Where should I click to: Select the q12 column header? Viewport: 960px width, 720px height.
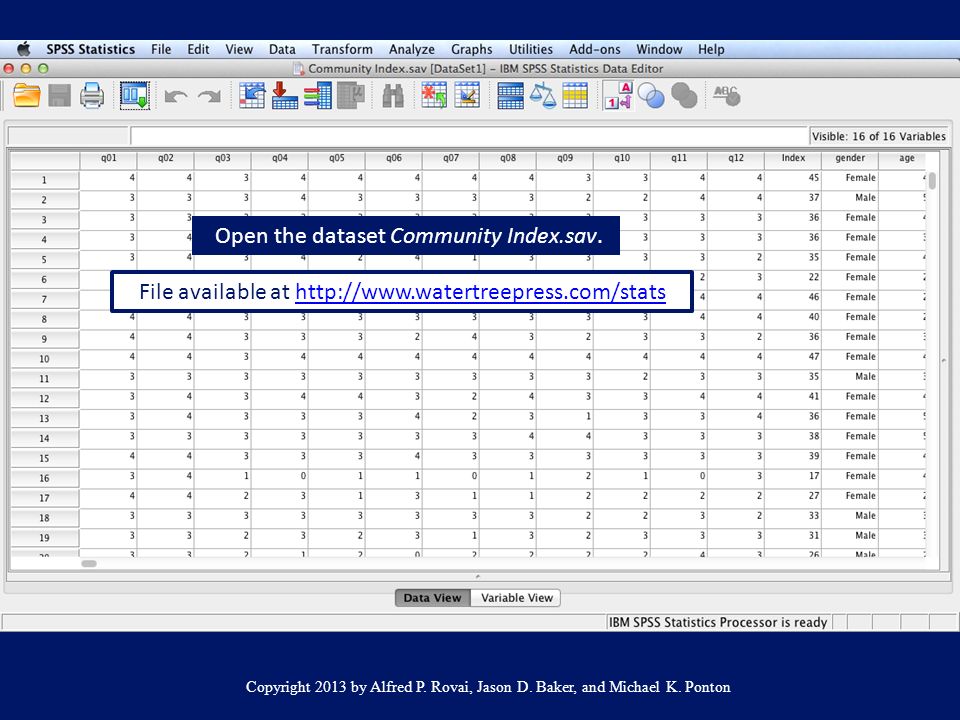tap(736, 158)
